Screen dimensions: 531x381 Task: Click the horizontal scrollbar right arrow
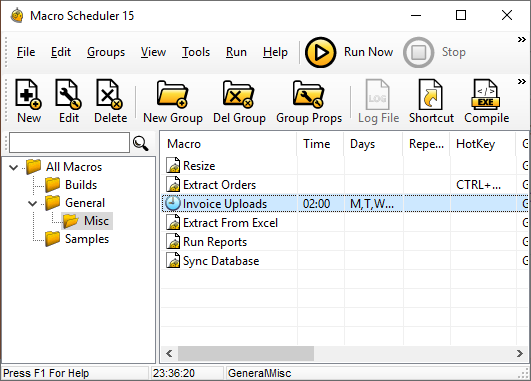click(520, 354)
